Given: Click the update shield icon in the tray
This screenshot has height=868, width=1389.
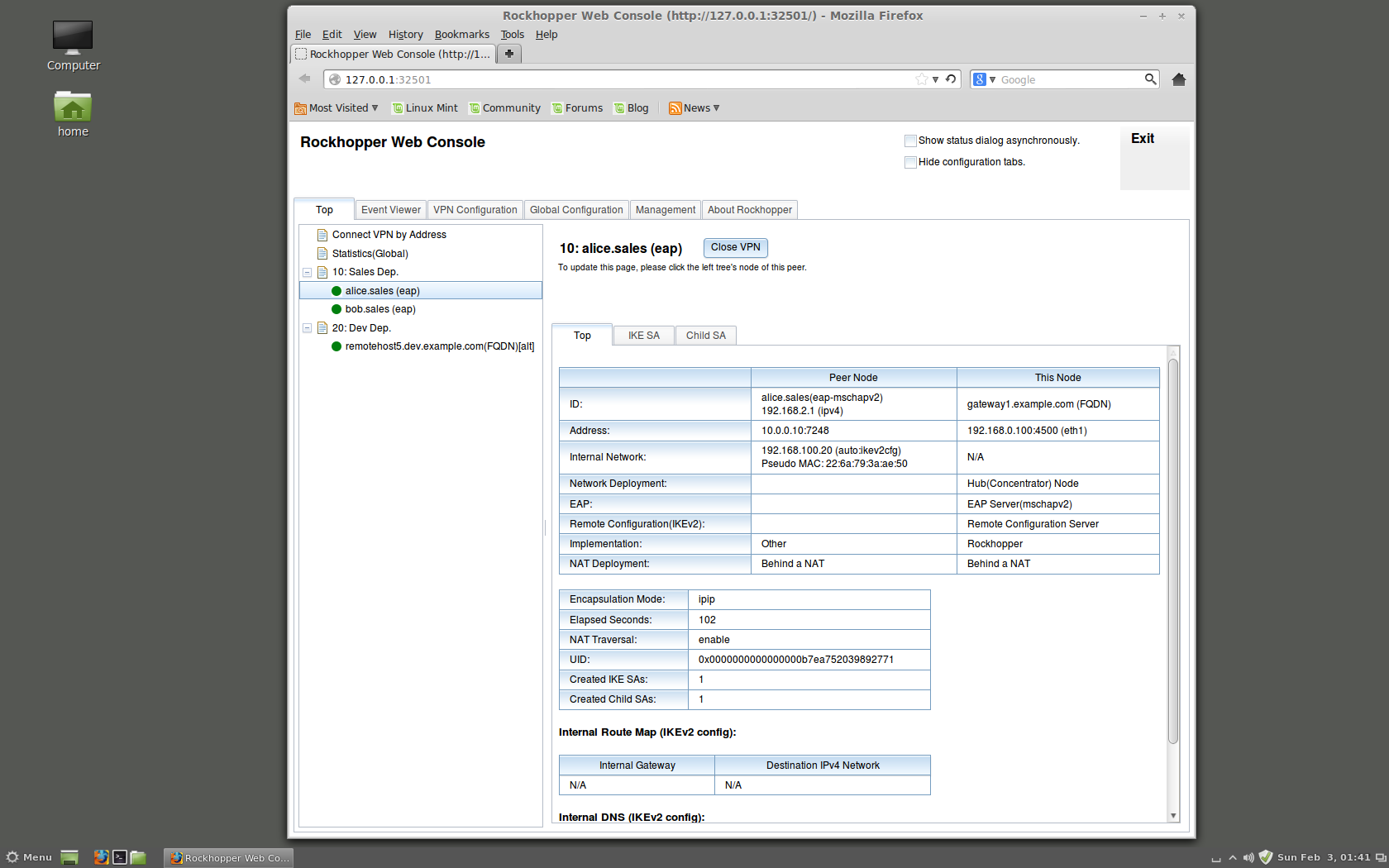Looking at the screenshot, I should 1265,857.
